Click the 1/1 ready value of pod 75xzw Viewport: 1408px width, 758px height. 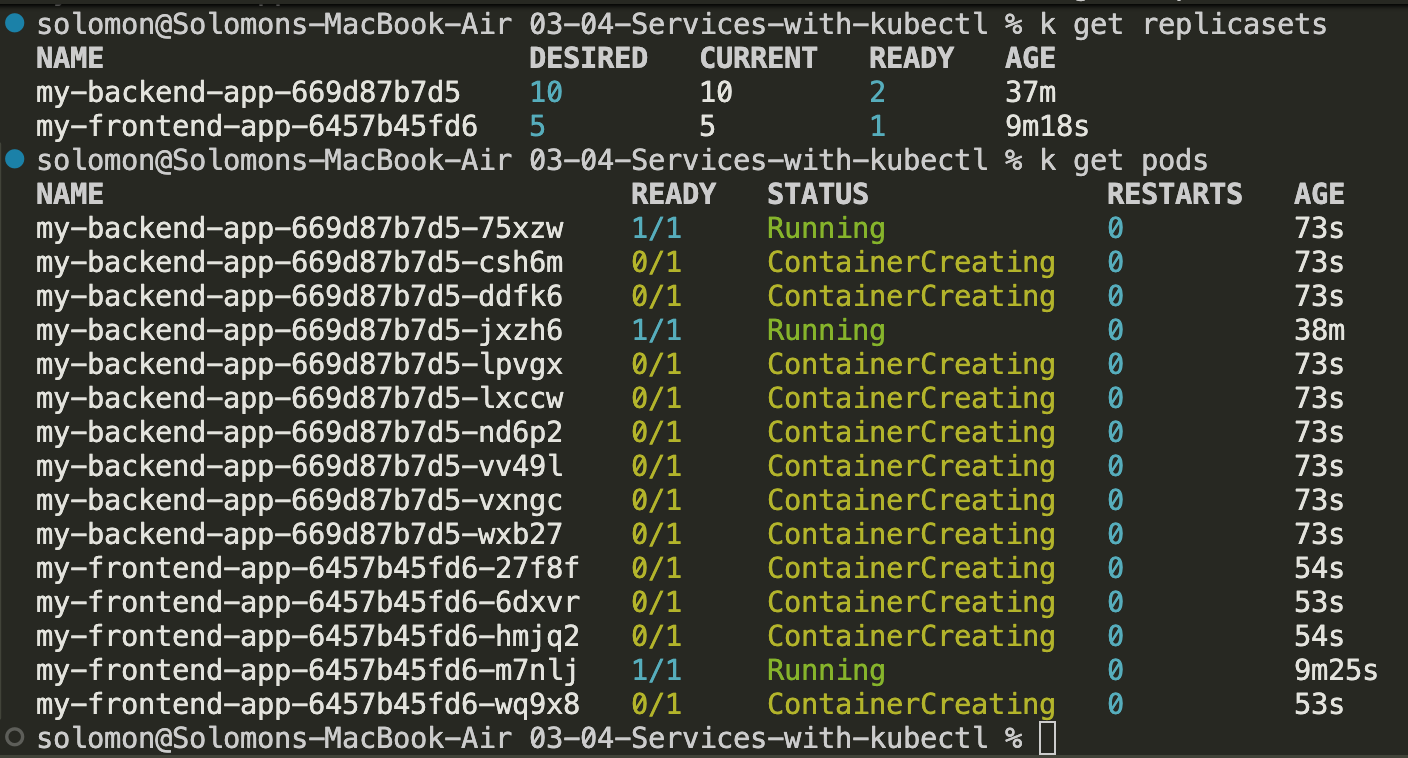point(656,228)
